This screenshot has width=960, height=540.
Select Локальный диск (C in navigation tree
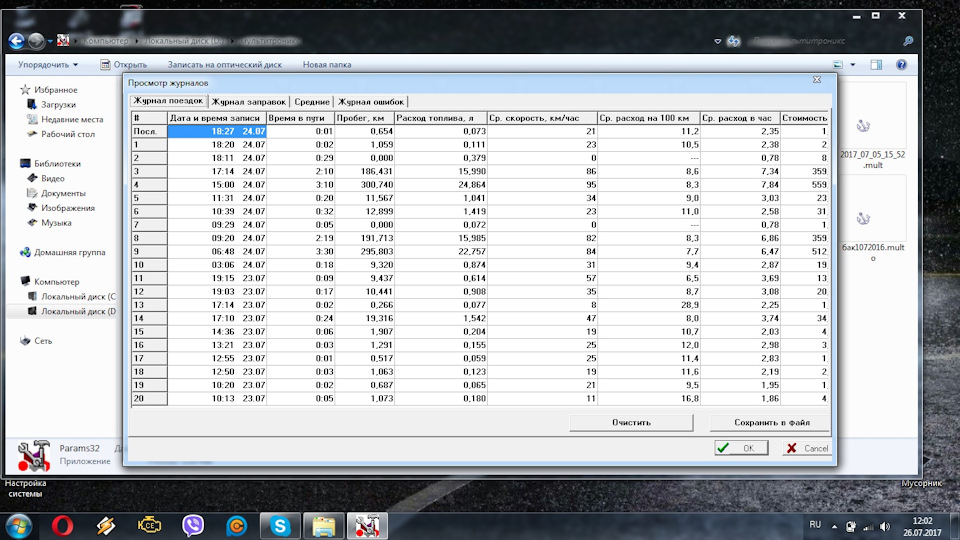(78, 297)
